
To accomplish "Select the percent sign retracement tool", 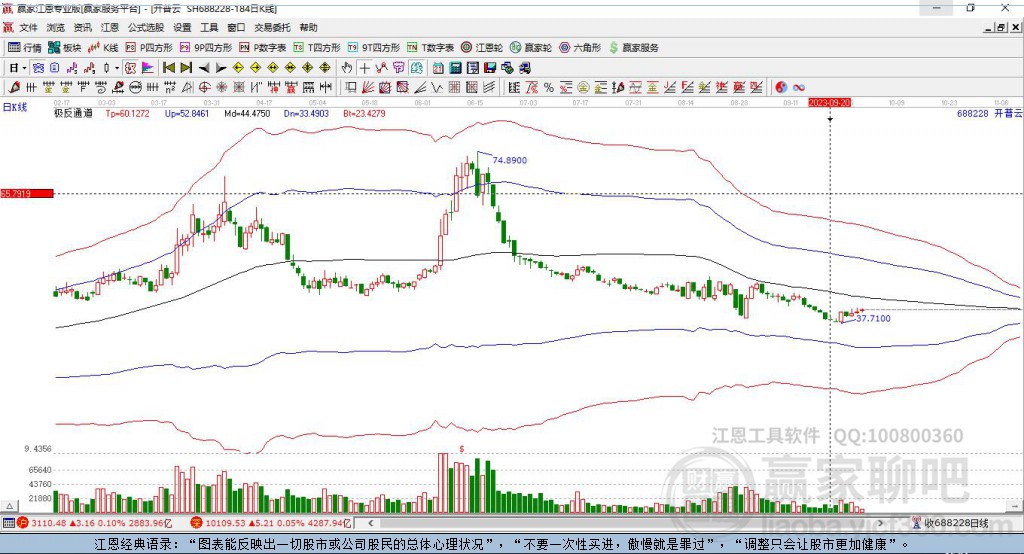I will point(549,87).
